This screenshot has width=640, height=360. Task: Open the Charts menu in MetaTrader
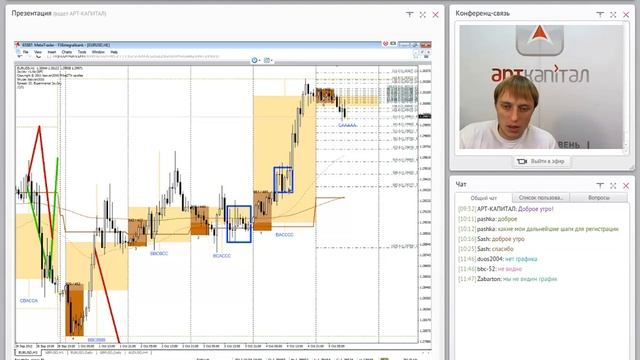pos(67,52)
